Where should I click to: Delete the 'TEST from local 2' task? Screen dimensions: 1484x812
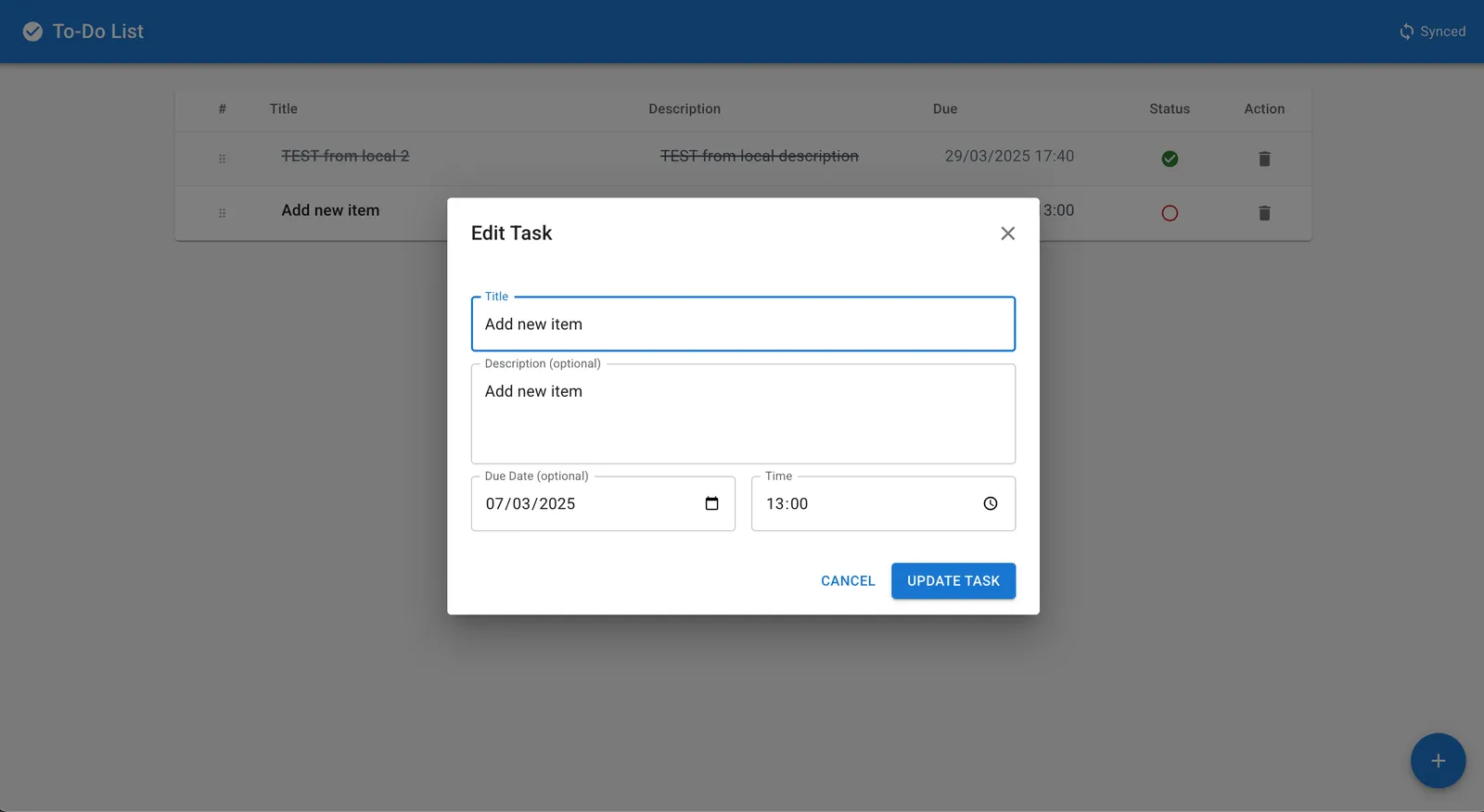tap(1264, 159)
